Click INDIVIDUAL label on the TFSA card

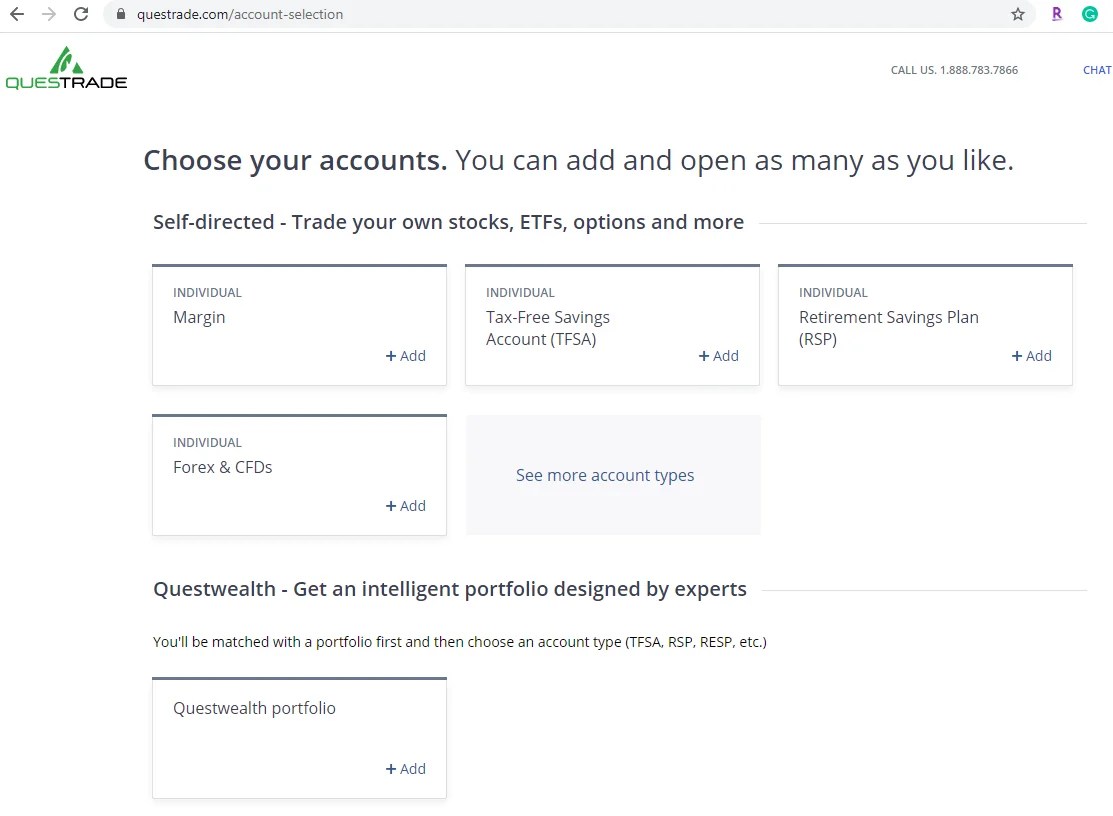pos(520,293)
